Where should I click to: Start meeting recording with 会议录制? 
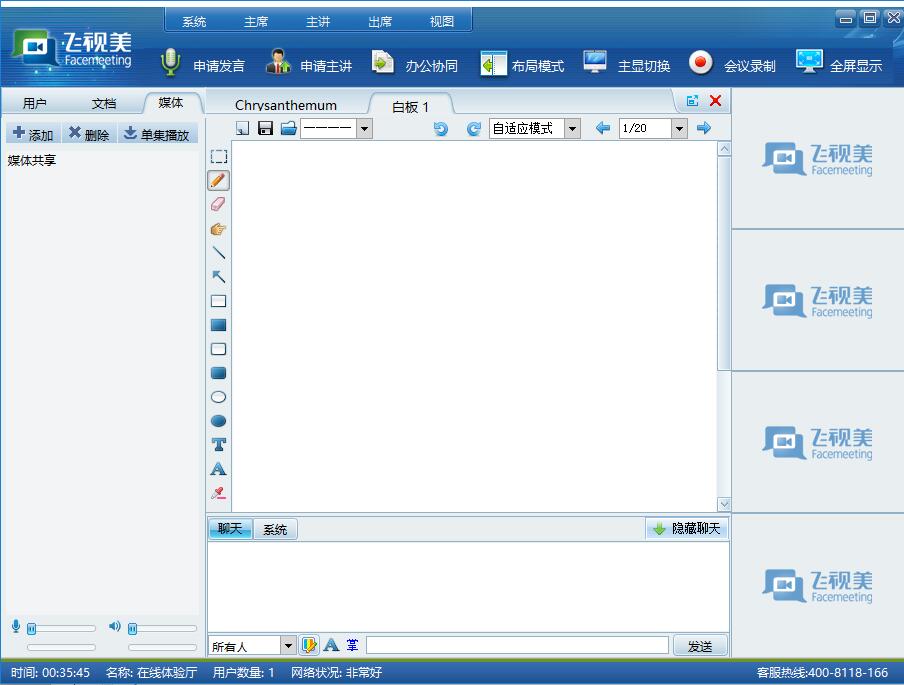coord(733,65)
